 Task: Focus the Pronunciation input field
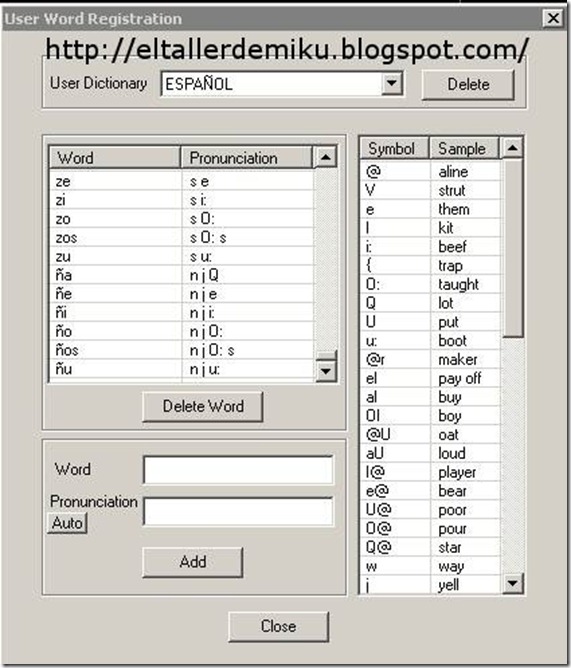[x=238, y=511]
